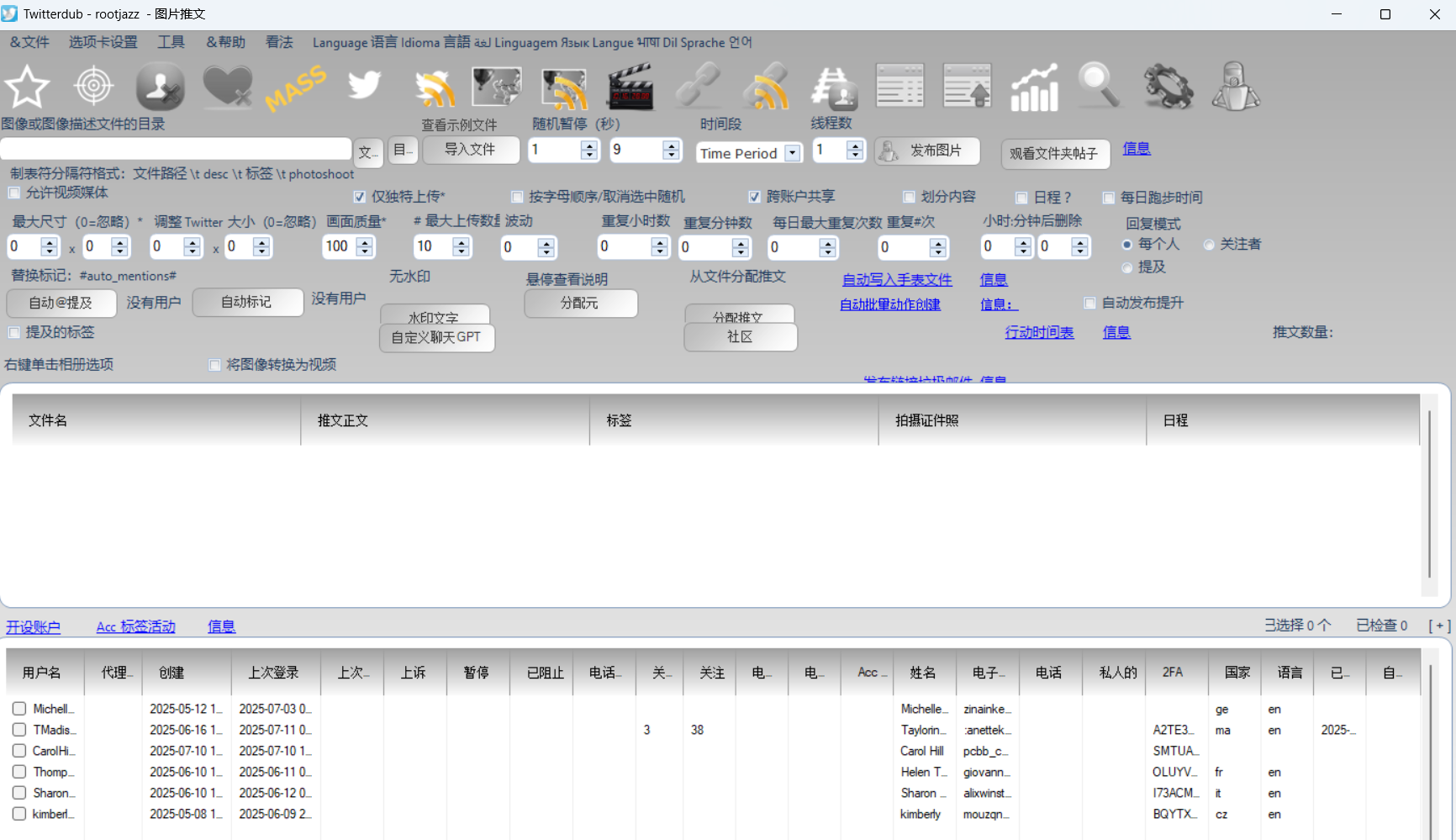1456x840 pixels.
Task: Open the bar chart statistics icon
Action: tap(1034, 87)
